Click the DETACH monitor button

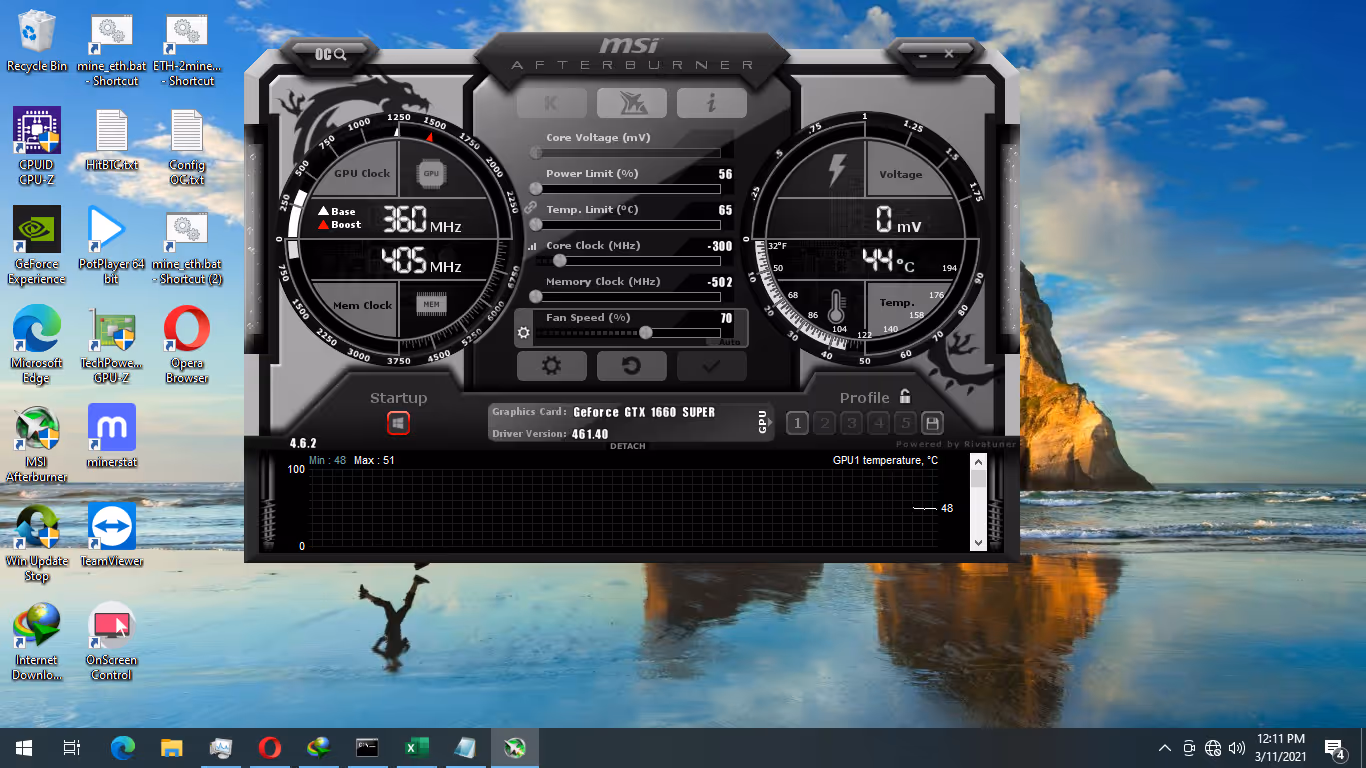(x=627, y=446)
